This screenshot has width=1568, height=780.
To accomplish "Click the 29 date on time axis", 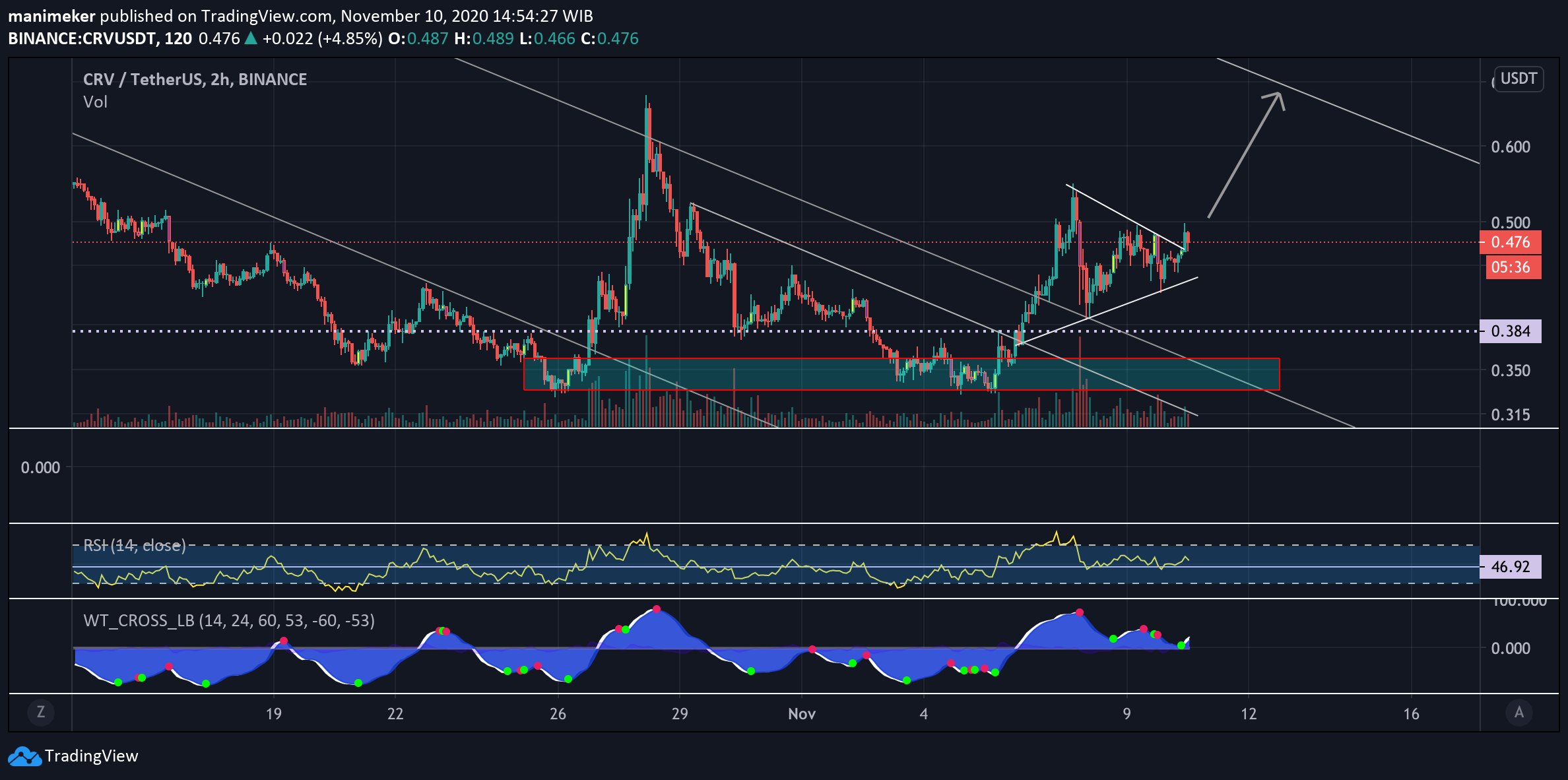I will point(680,714).
